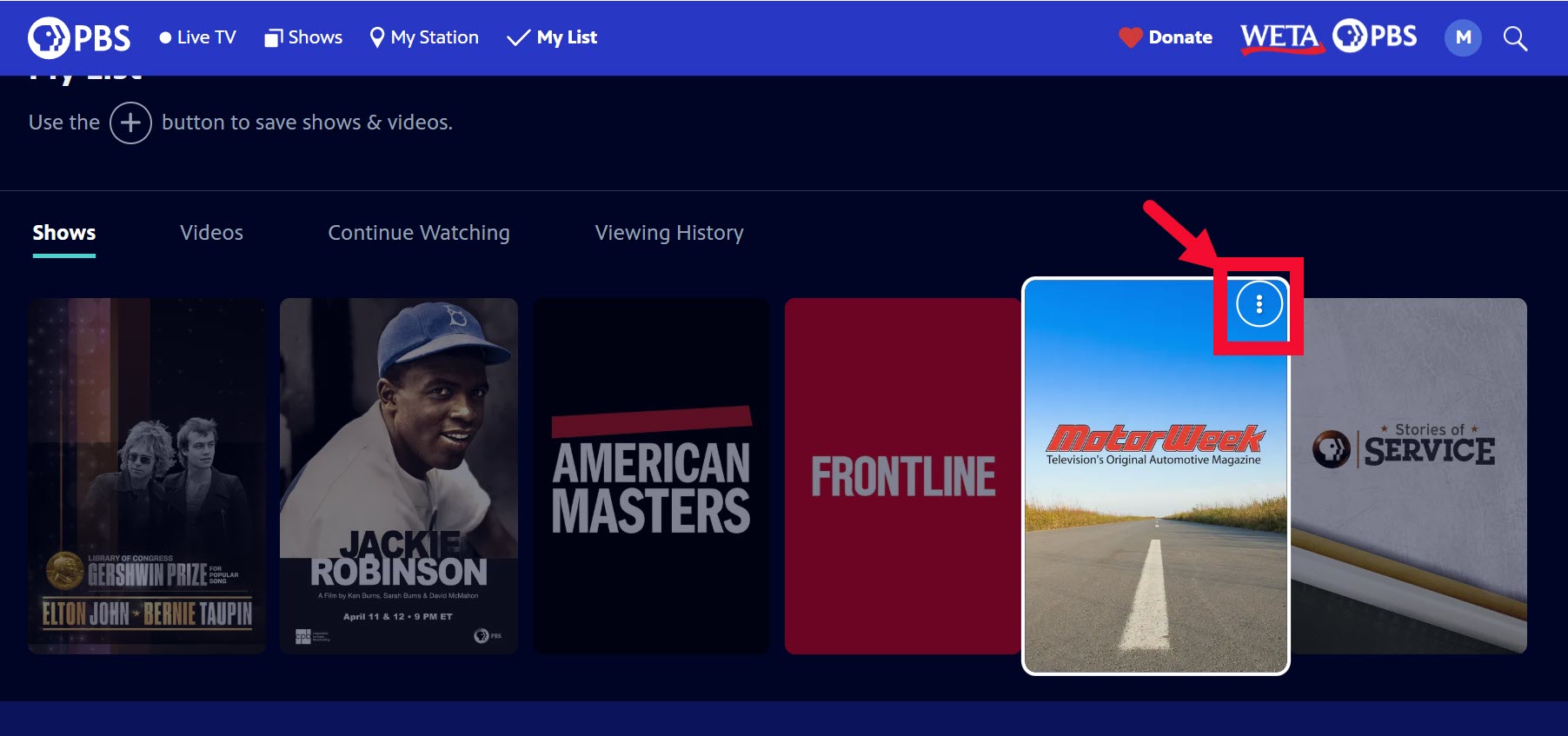Switch to the Continue Watching tab
This screenshot has height=736, width=1568.
pyautogui.click(x=419, y=233)
